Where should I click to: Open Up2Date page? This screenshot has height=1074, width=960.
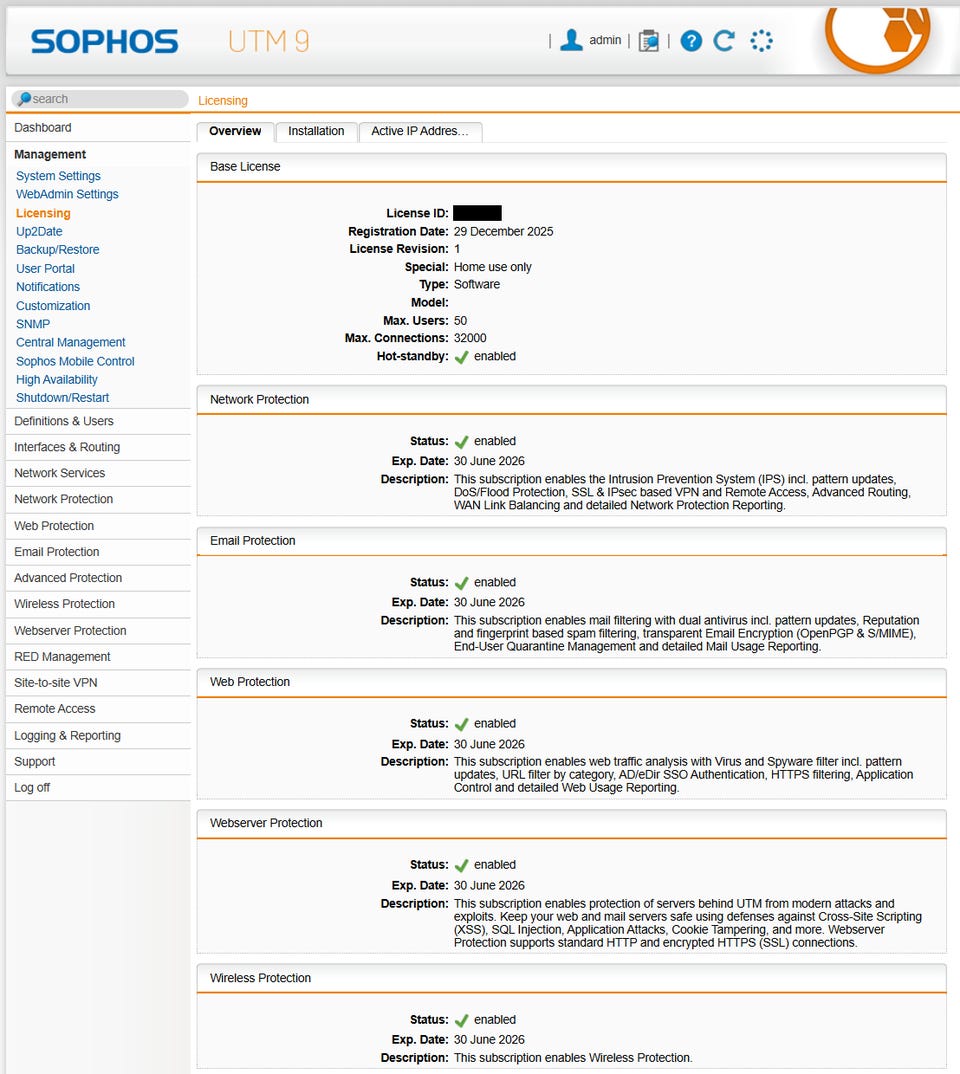39,232
